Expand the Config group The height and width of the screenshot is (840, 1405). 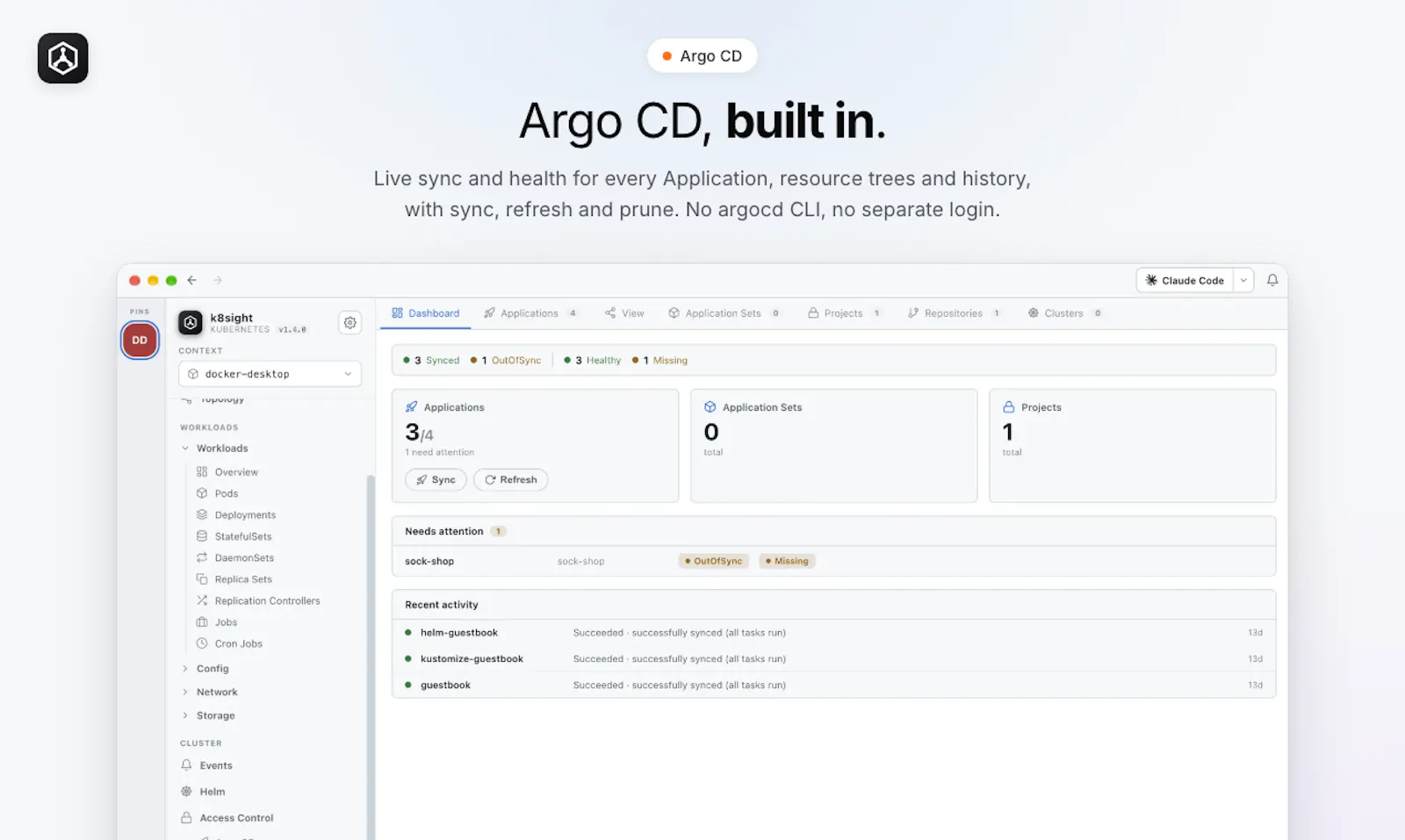click(185, 669)
